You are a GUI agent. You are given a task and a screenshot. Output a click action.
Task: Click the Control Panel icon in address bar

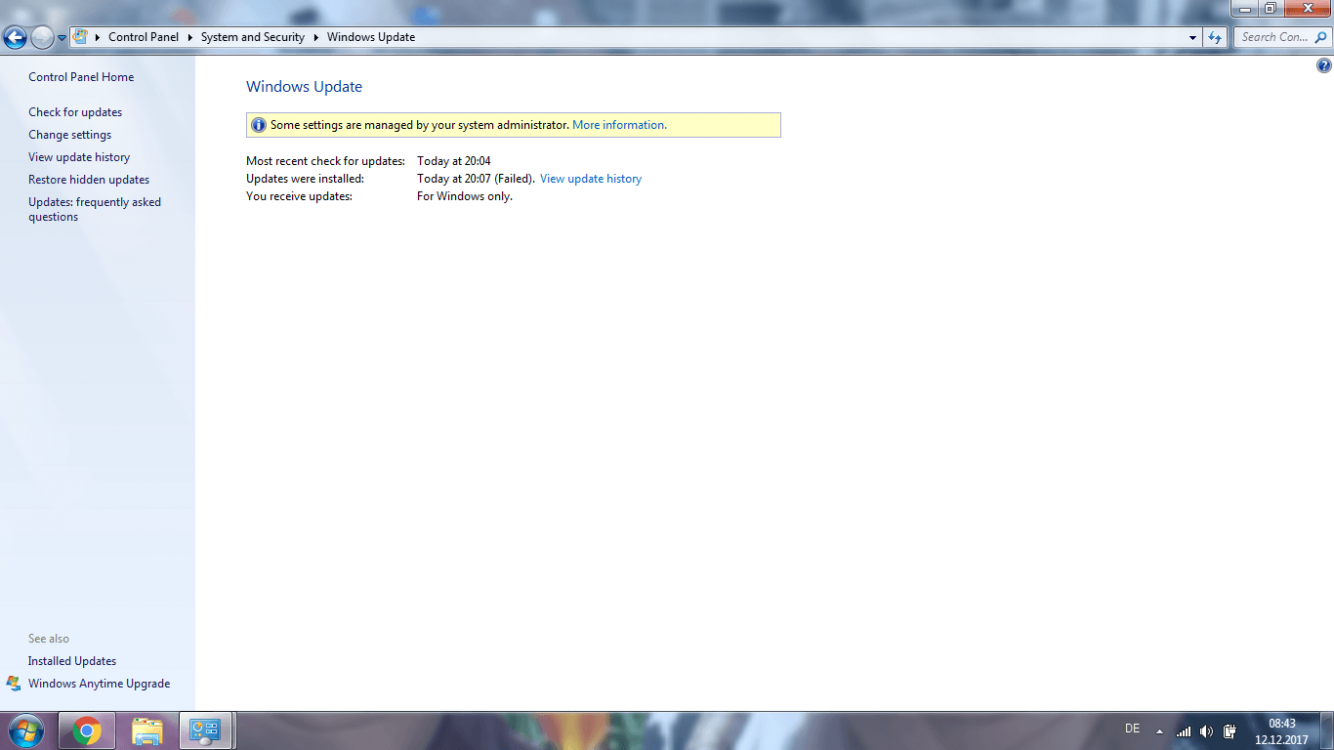pos(80,37)
